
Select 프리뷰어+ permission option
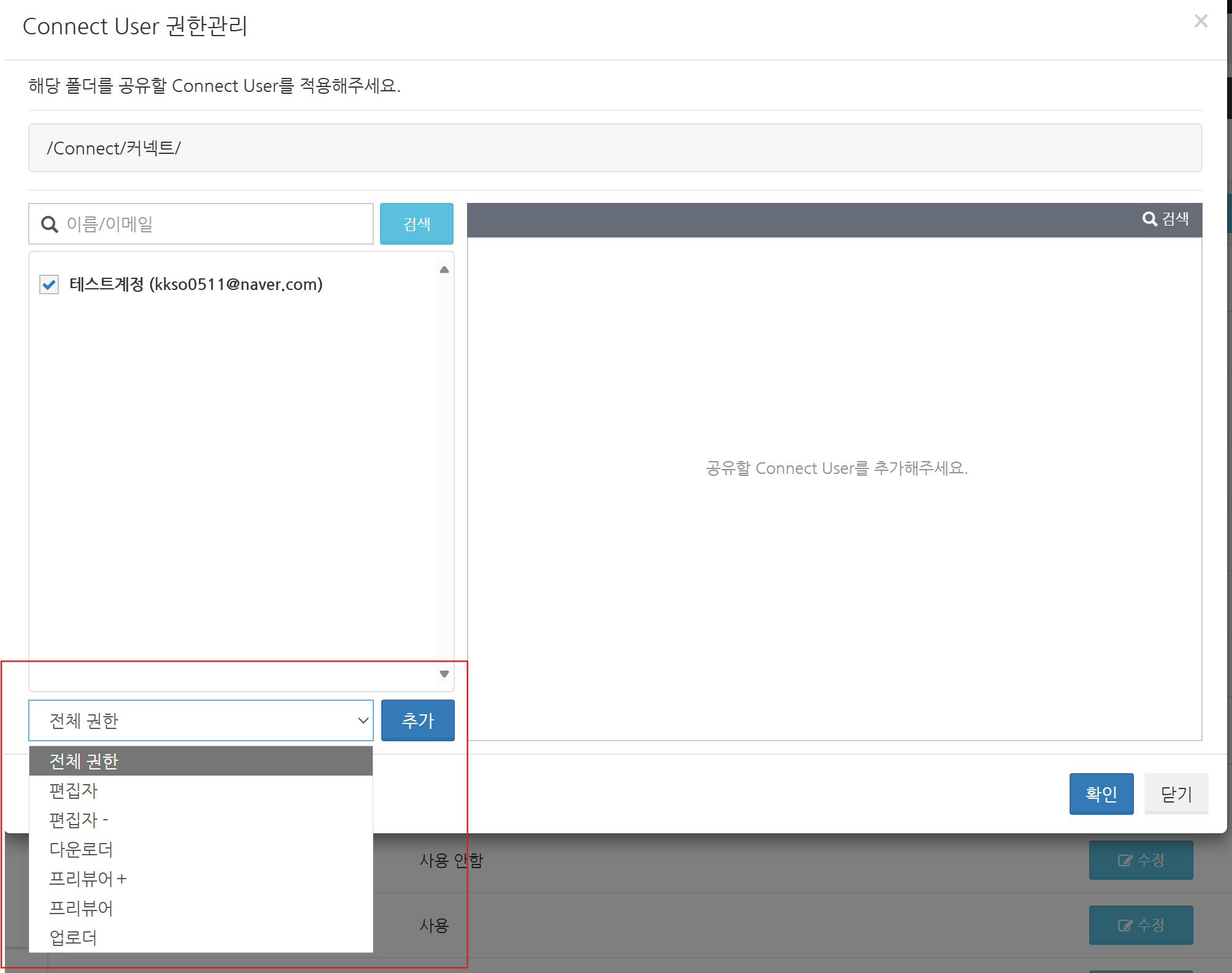tap(88, 879)
